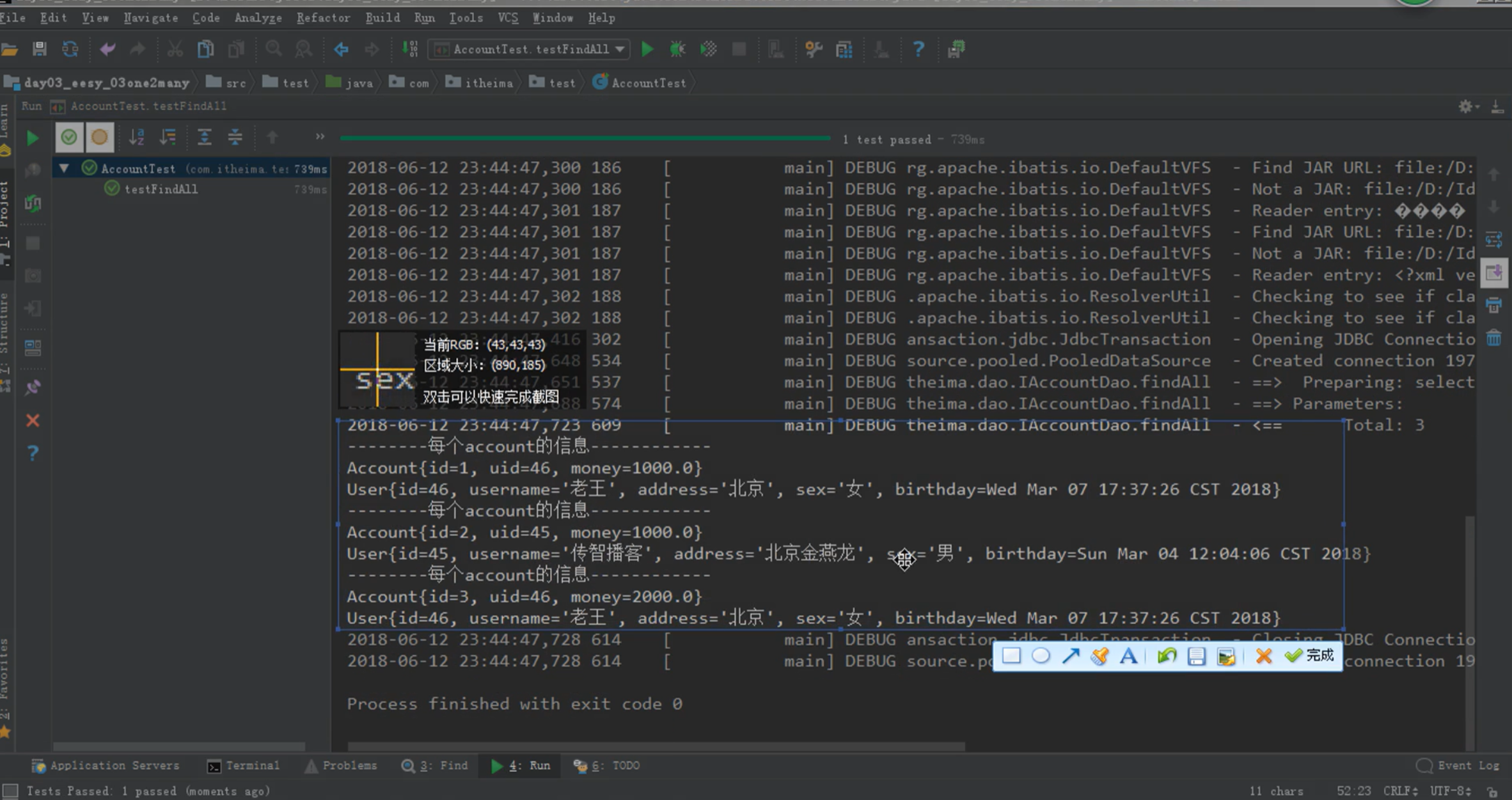Image resolution: width=1512 pixels, height=800 pixels.
Task: Click 完成 to finish the screenshot
Action: point(1311,656)
